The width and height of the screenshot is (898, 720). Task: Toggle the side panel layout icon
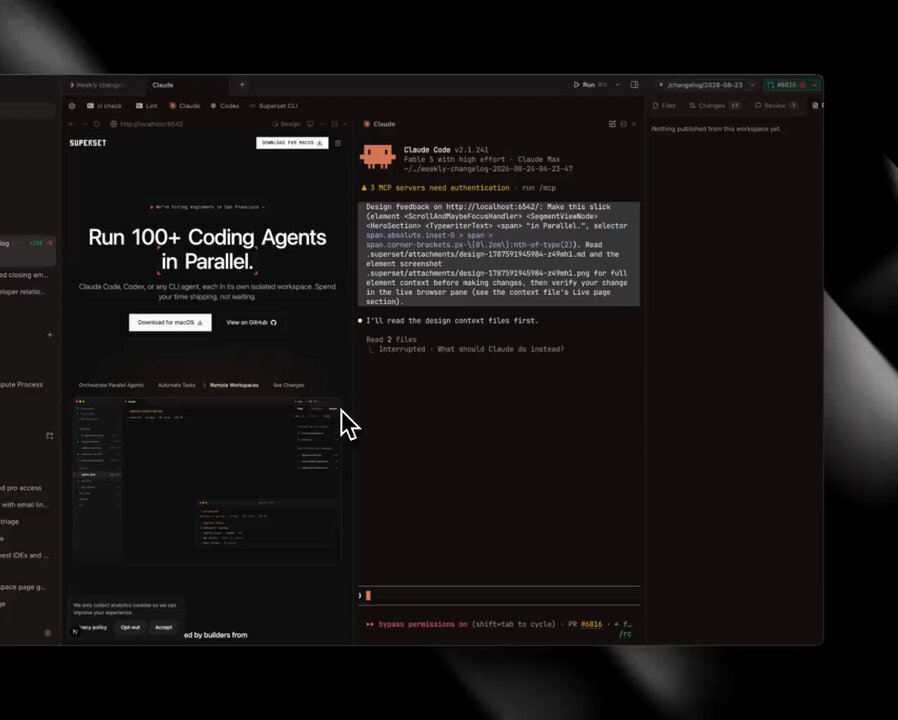[635, 85]
